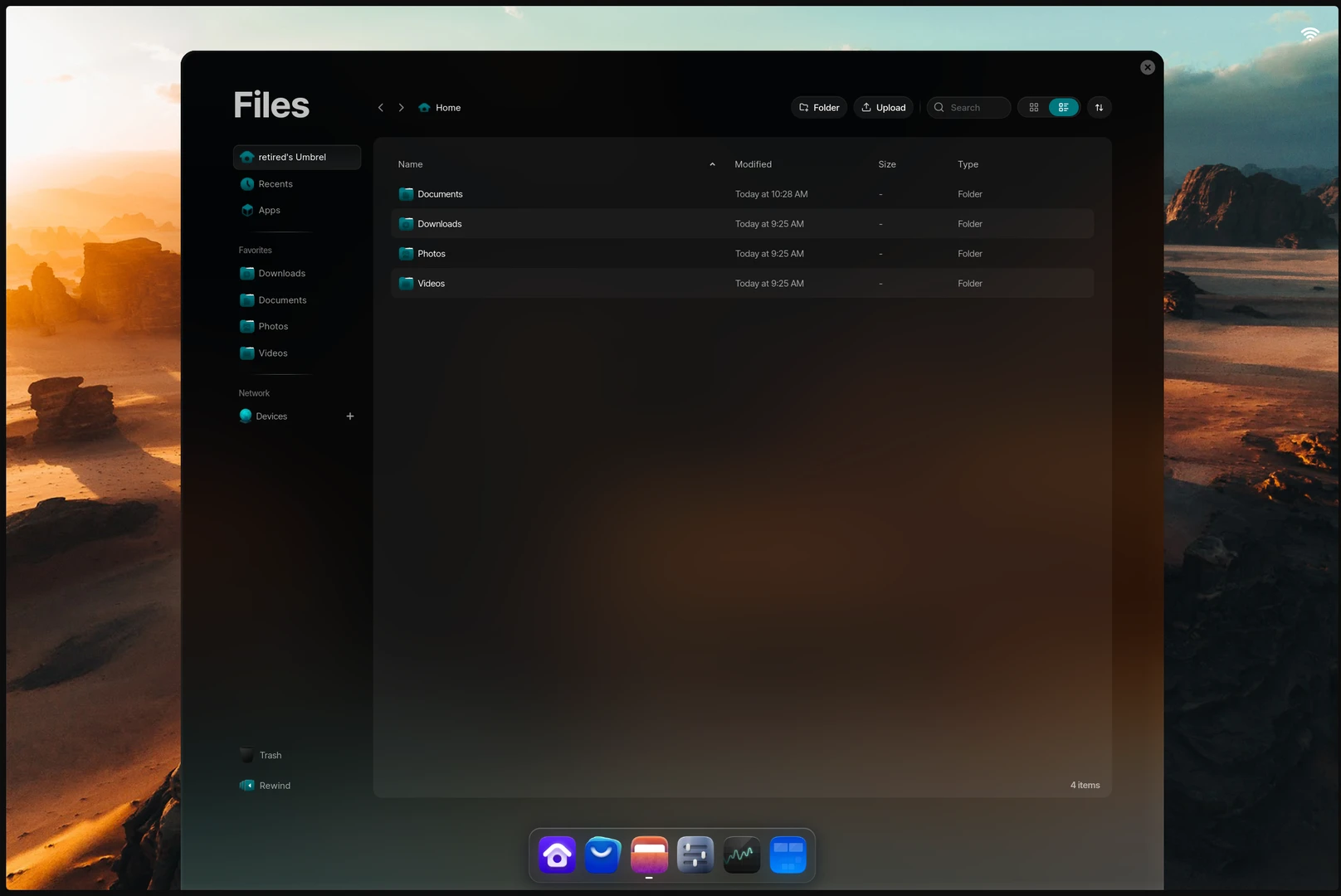Click the Upload button
Viewport: 1341px width, 896px height.
[x=884, y=108]
